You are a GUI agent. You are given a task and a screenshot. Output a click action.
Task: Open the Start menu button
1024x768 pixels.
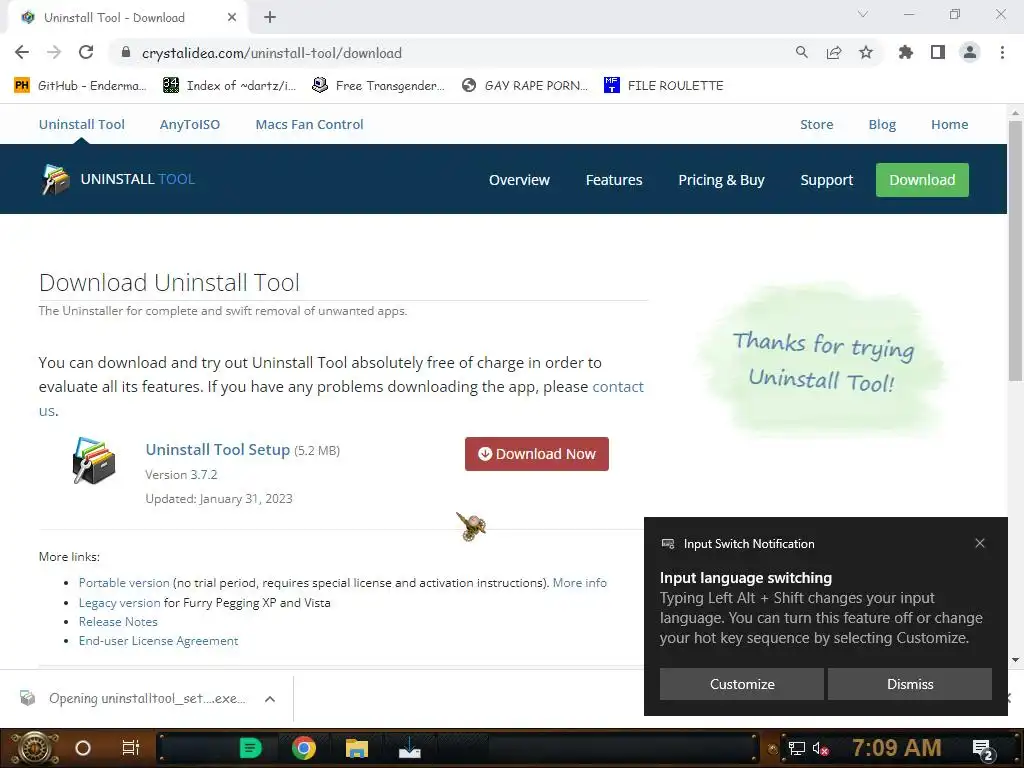35,748
